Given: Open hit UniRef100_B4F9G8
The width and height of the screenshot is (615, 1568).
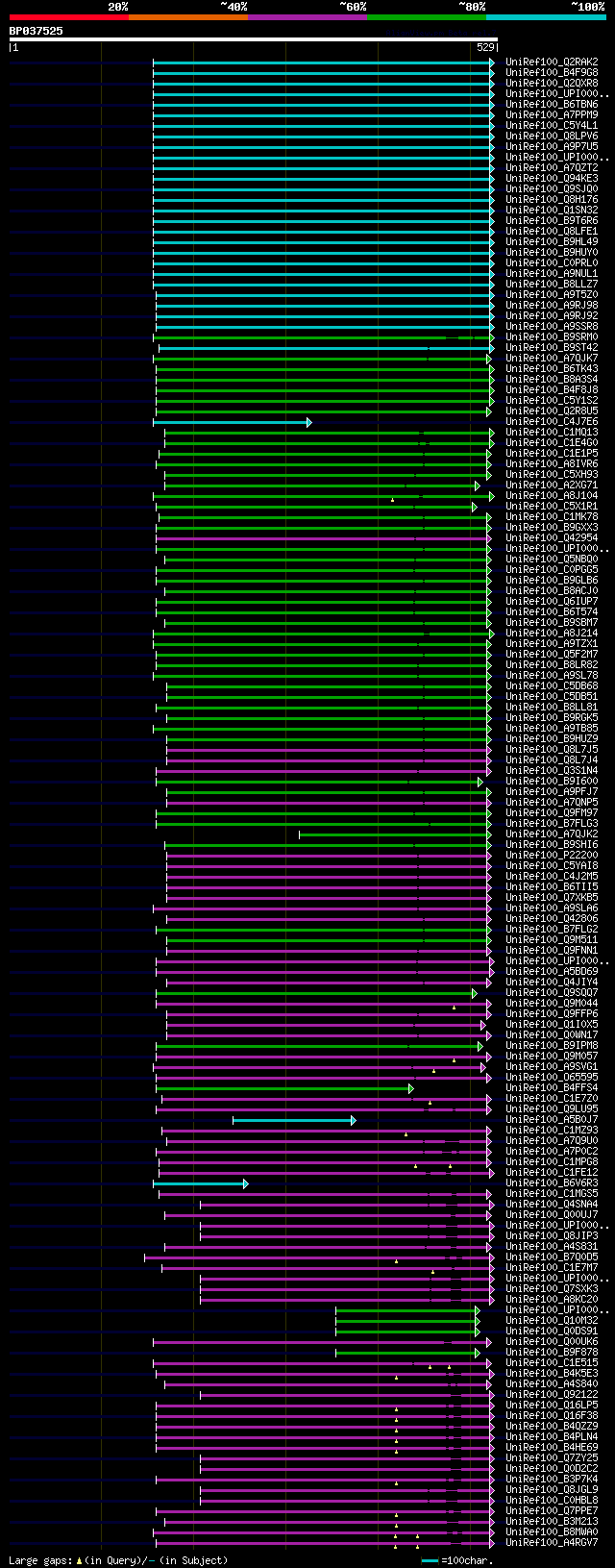Looking at the screenshot, I should tap(552, 73).
